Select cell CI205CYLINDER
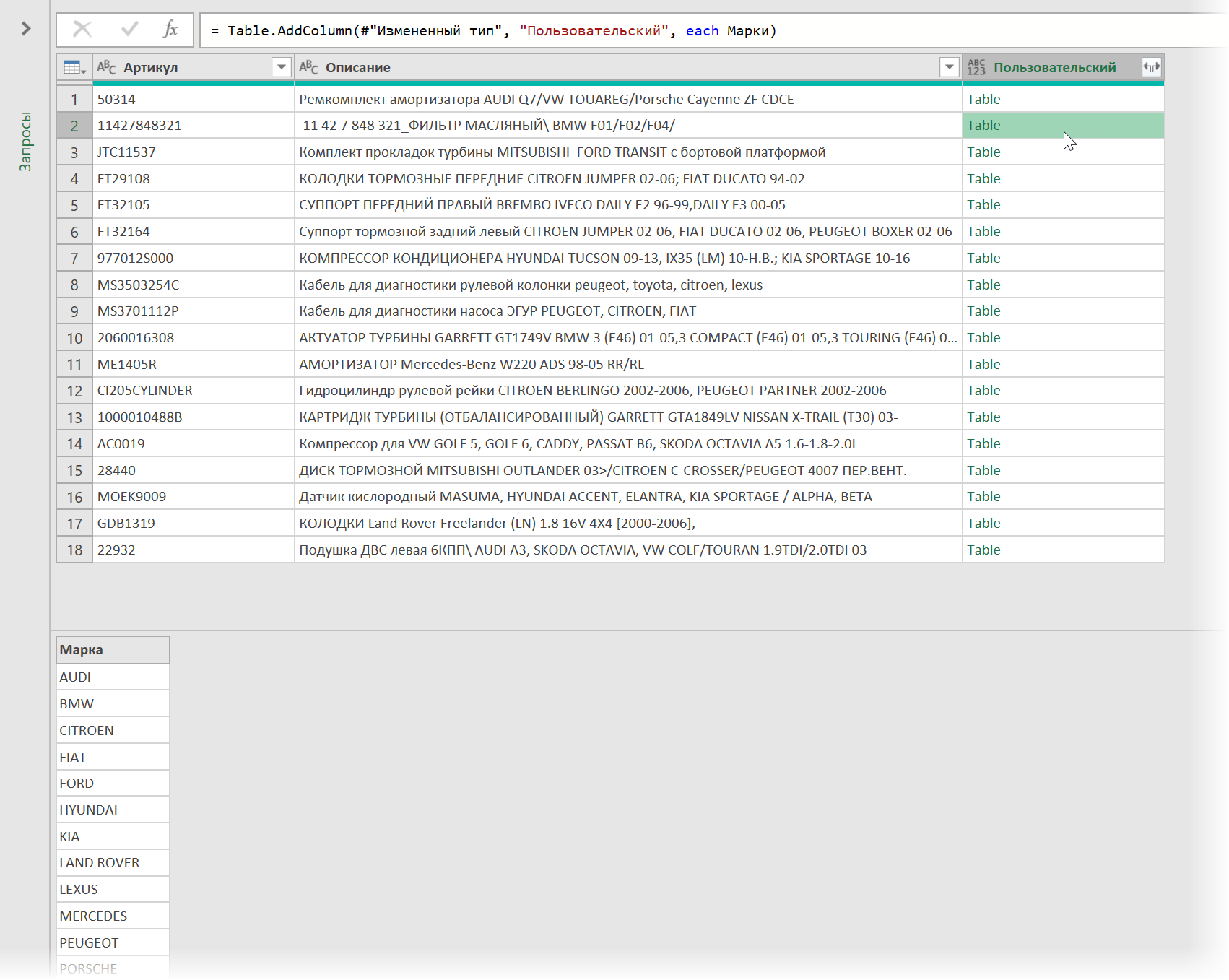The width and height of the screenshot is (1229, 980). tap(194, 391)
